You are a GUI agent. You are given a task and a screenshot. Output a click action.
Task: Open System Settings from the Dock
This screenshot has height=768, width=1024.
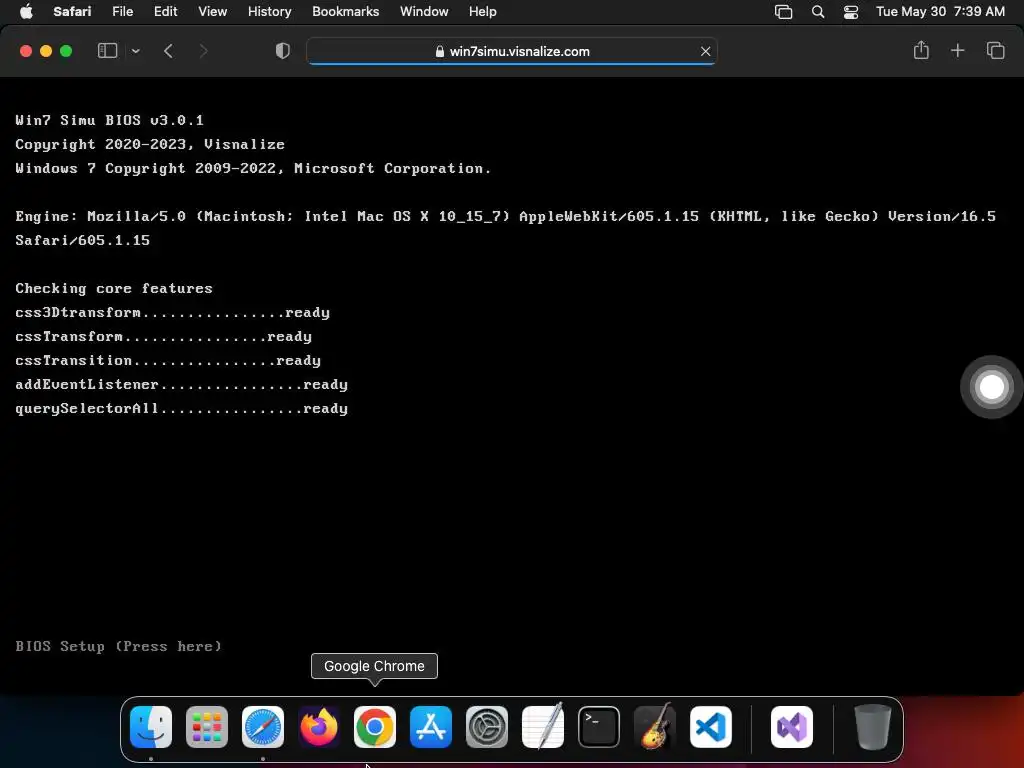click(x=487, y=727)
